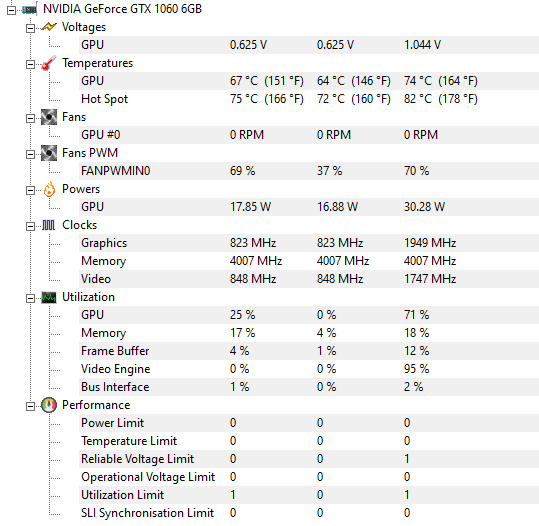Image resolution: width=539 pixels, height=526 pixels.
Task: Select the Reliable Voltage Limit row
Action: click(x=309, y=459)
